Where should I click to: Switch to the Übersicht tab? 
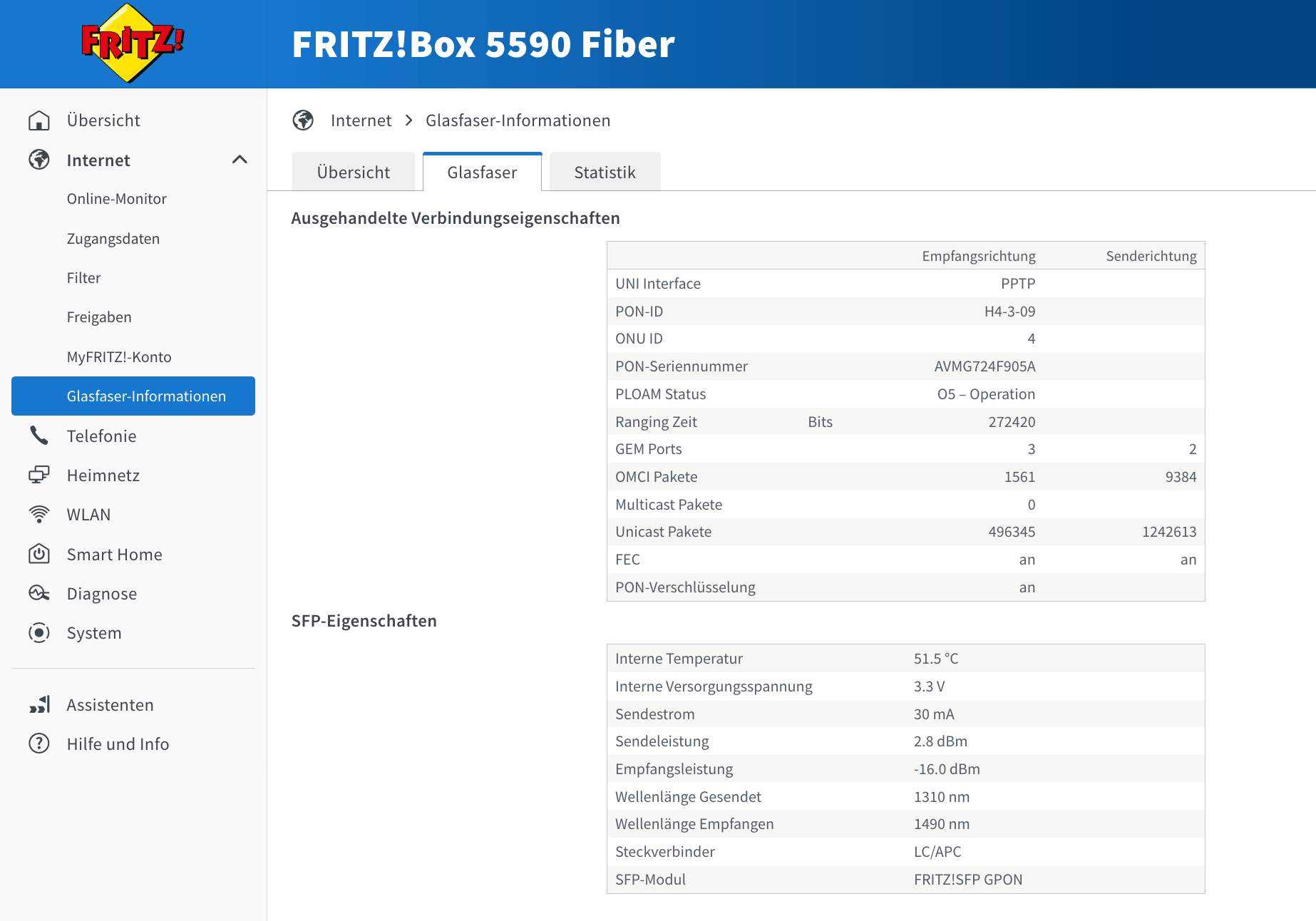click(x=354, y=172)
